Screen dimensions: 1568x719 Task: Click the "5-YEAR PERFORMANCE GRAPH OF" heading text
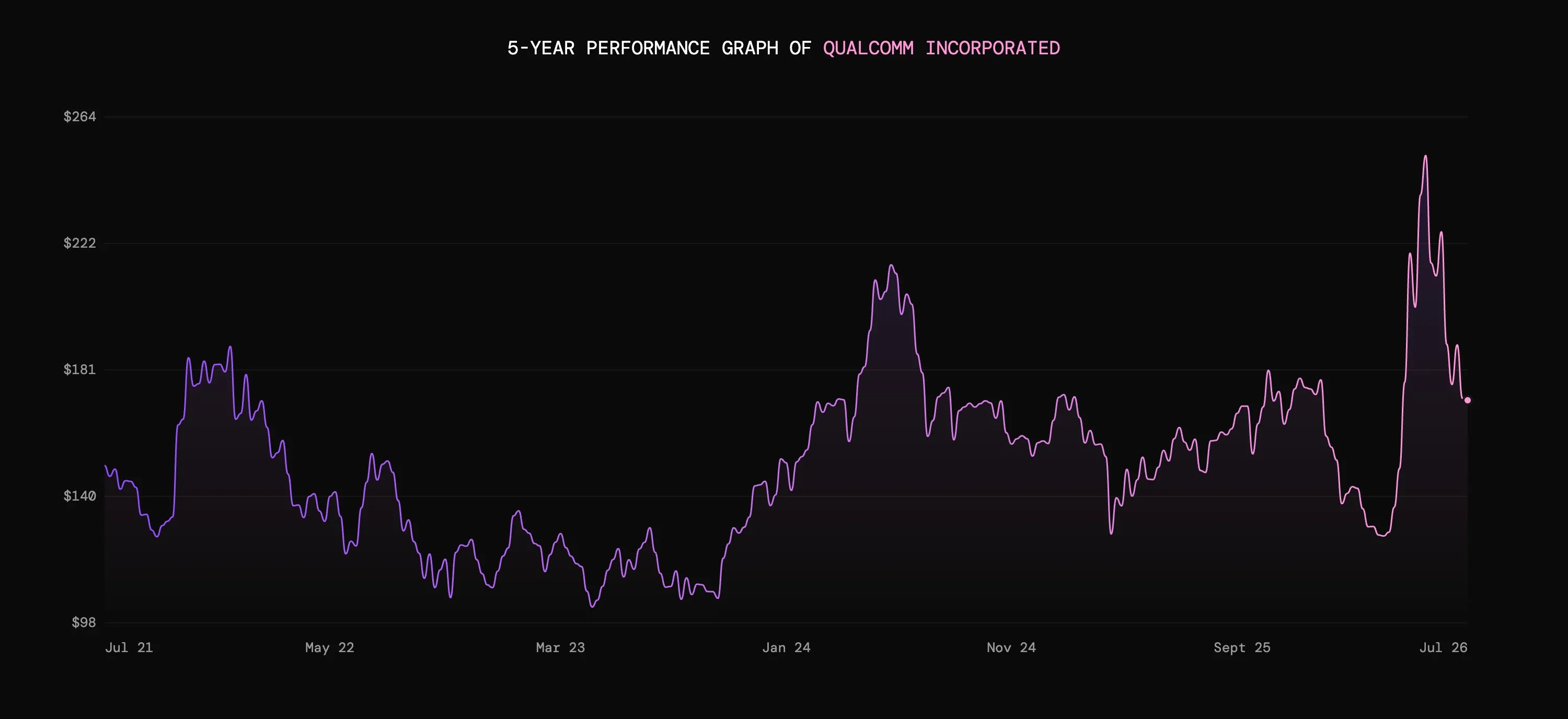pos(659,49)
